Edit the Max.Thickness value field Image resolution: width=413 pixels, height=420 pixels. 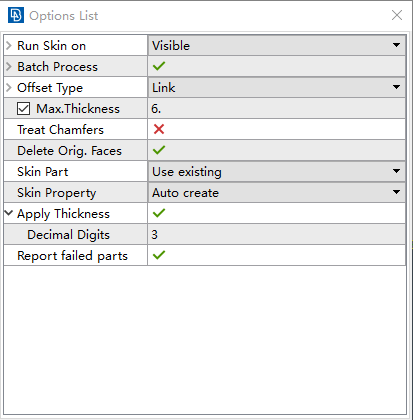[x=277, y=109]
